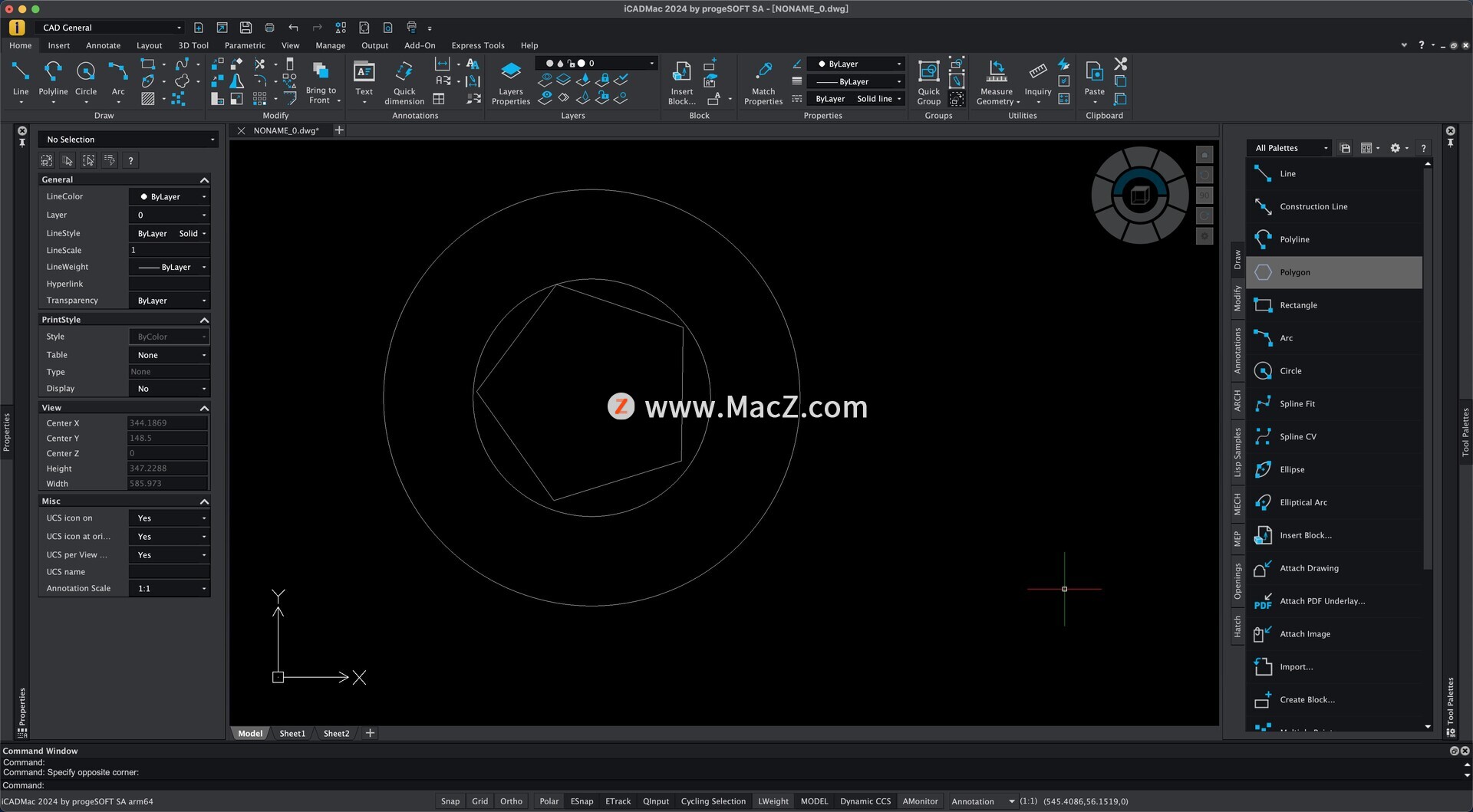Viewport: 1473px width, 812px height.
Task: Open the Annotation Scale 1:1 dropdown
Action: [x=170, y=588]
